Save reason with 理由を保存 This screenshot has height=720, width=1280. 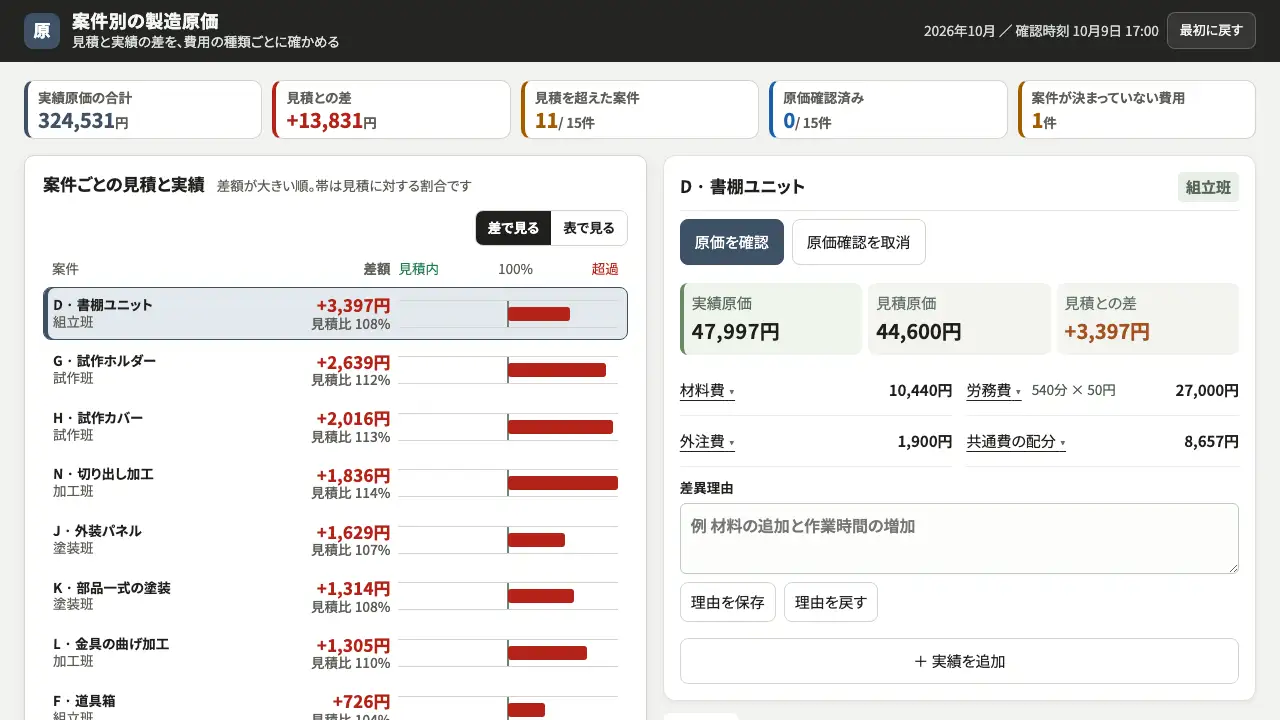[x=728, y=602]
